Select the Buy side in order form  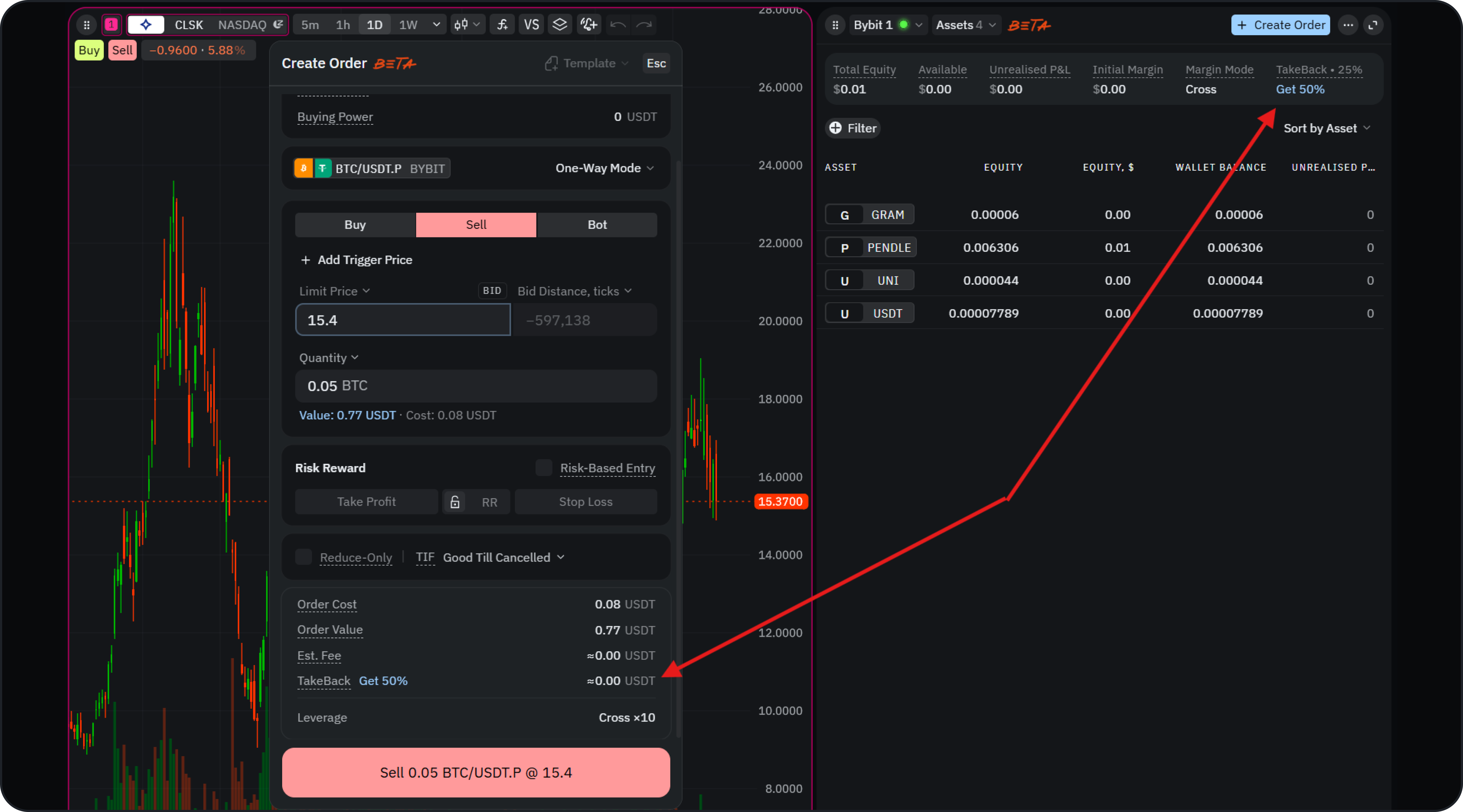(x=355, y=225)
